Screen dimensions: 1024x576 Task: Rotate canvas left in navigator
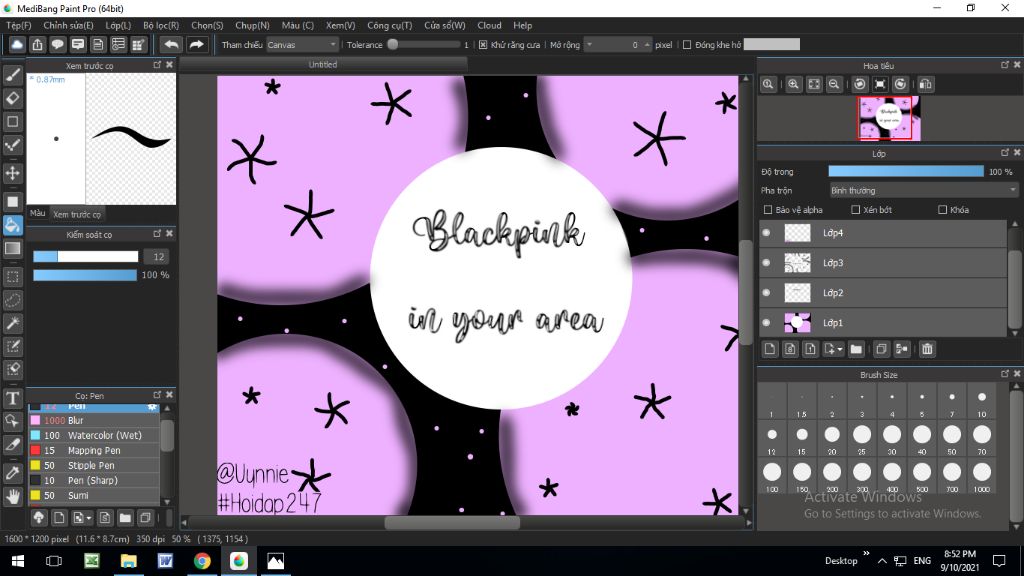(x=860, y=84)
